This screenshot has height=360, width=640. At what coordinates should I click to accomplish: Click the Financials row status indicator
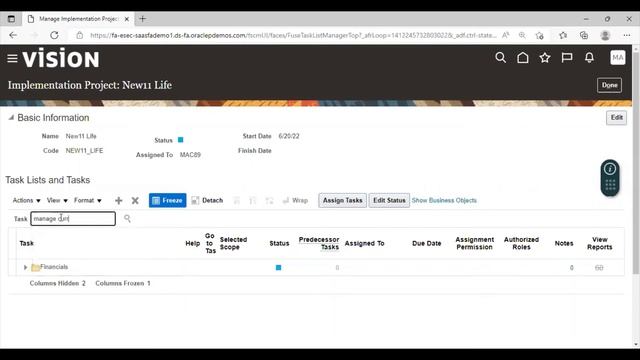278,268
